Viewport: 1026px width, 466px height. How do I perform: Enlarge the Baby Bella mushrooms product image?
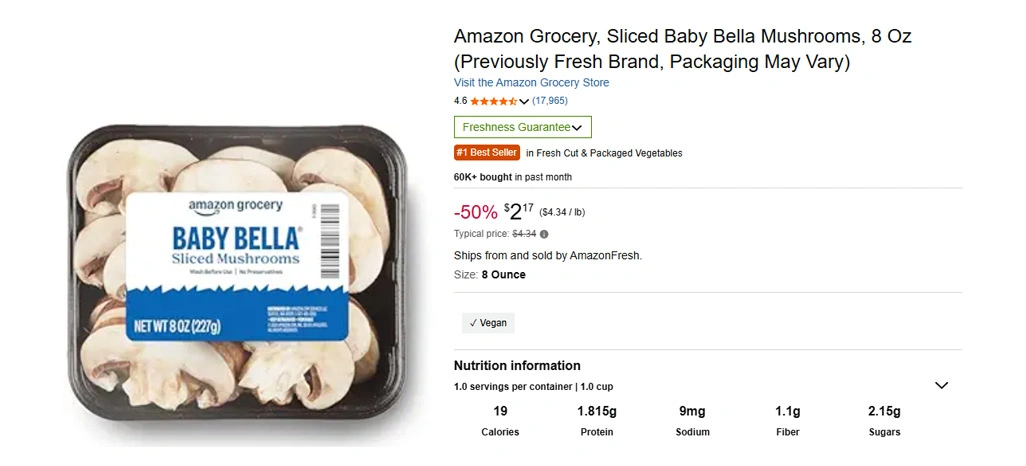pos(237,261)
